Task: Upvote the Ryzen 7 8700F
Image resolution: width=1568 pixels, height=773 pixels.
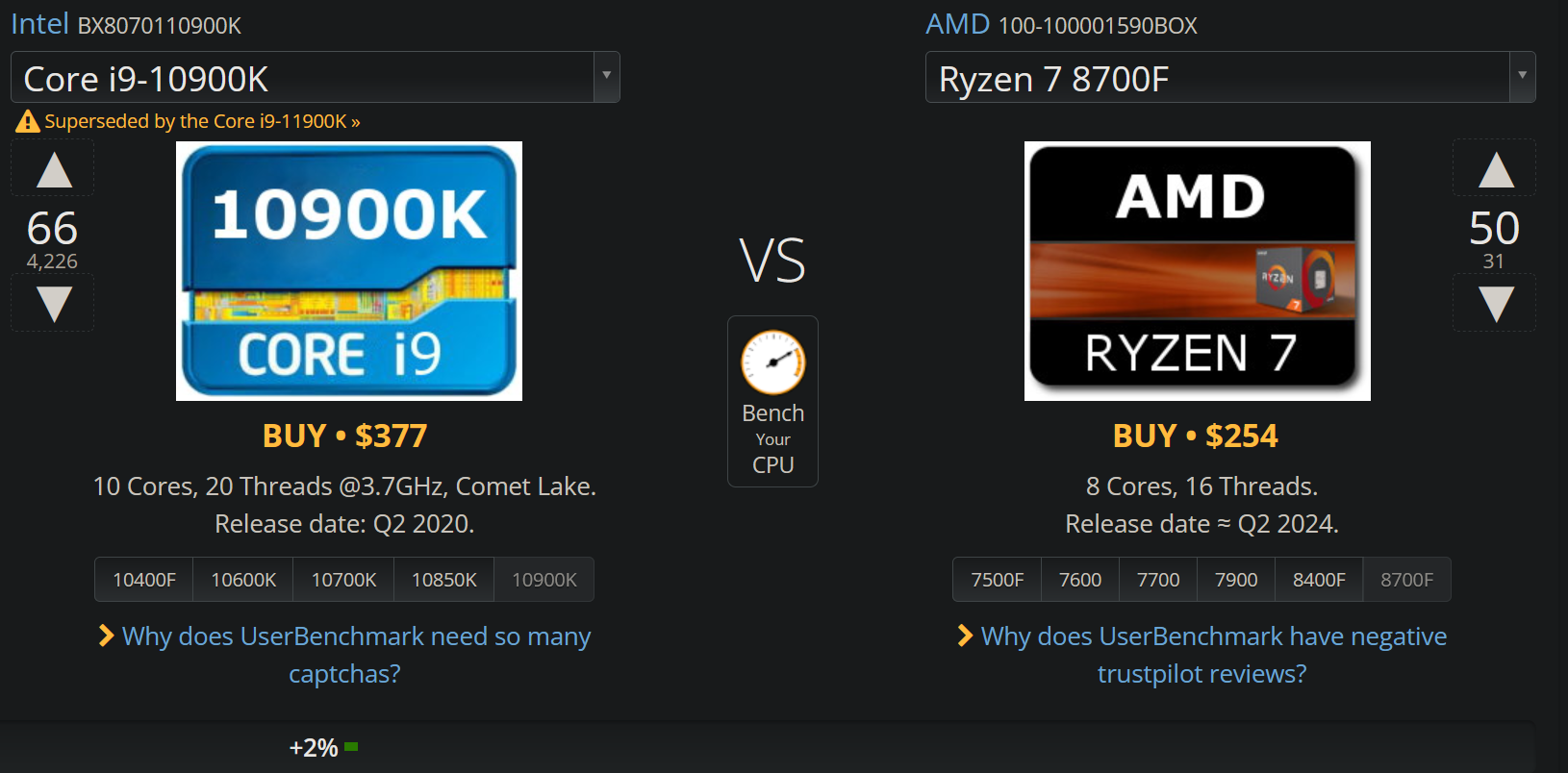Action: [1495, 169]
